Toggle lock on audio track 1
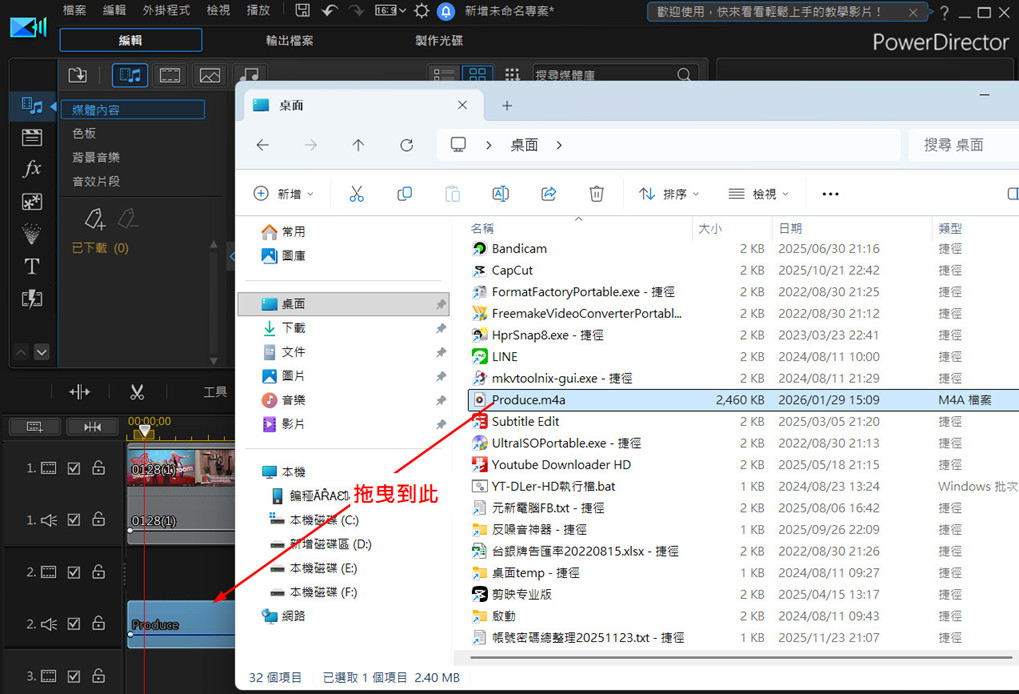This screenshot has height=694, width=1019. click(99, 520)
